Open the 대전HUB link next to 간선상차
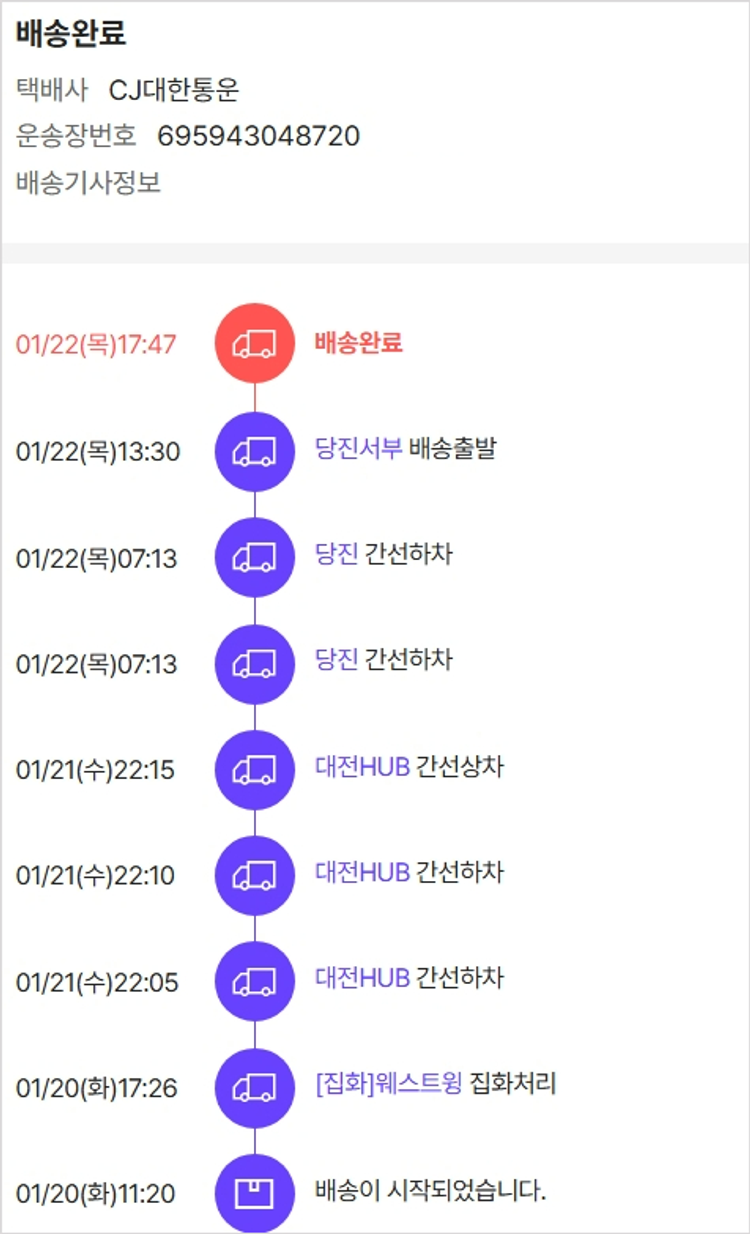 point(362,767)
